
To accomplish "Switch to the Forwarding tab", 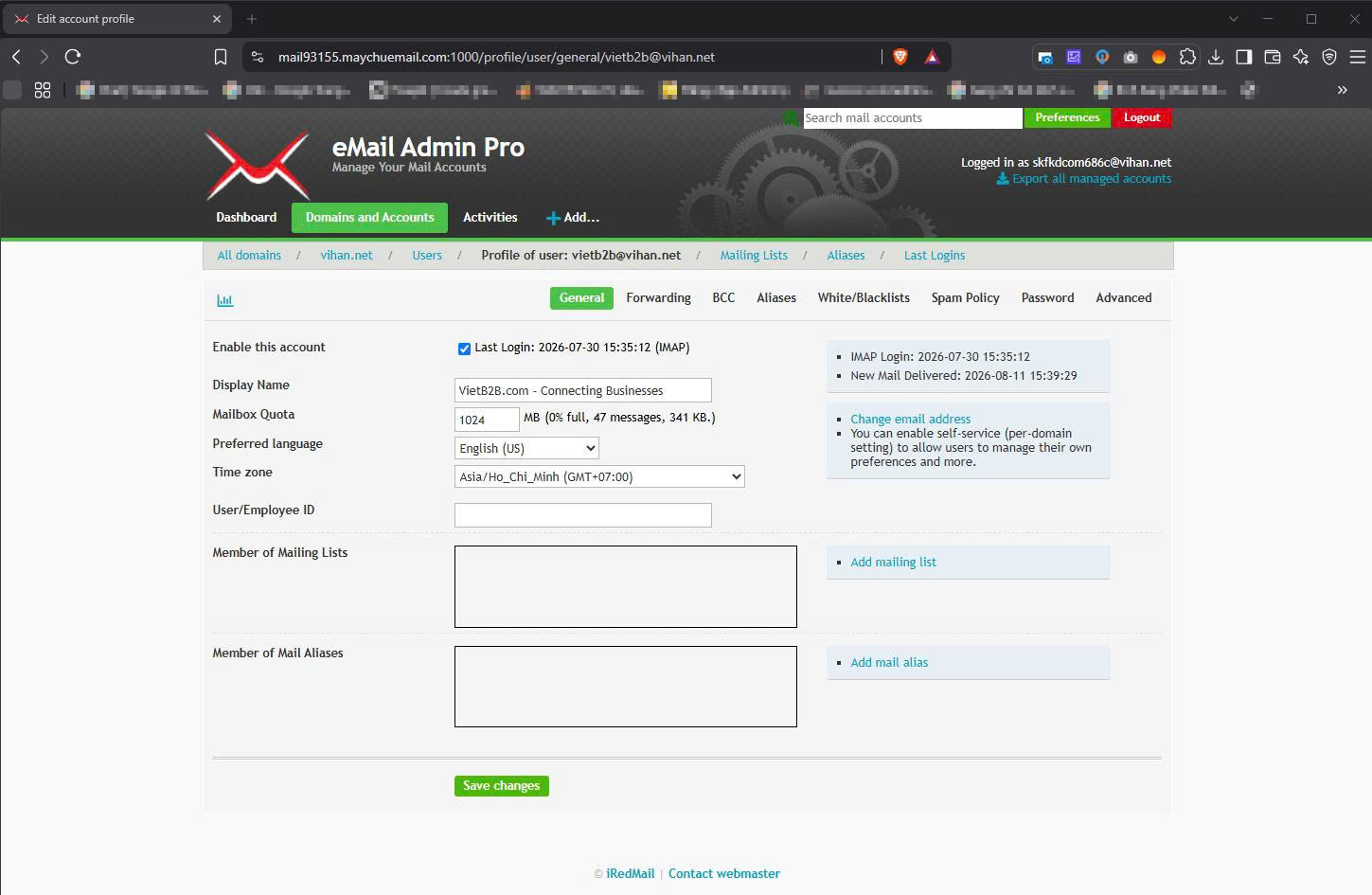I will tap(659, 298).
